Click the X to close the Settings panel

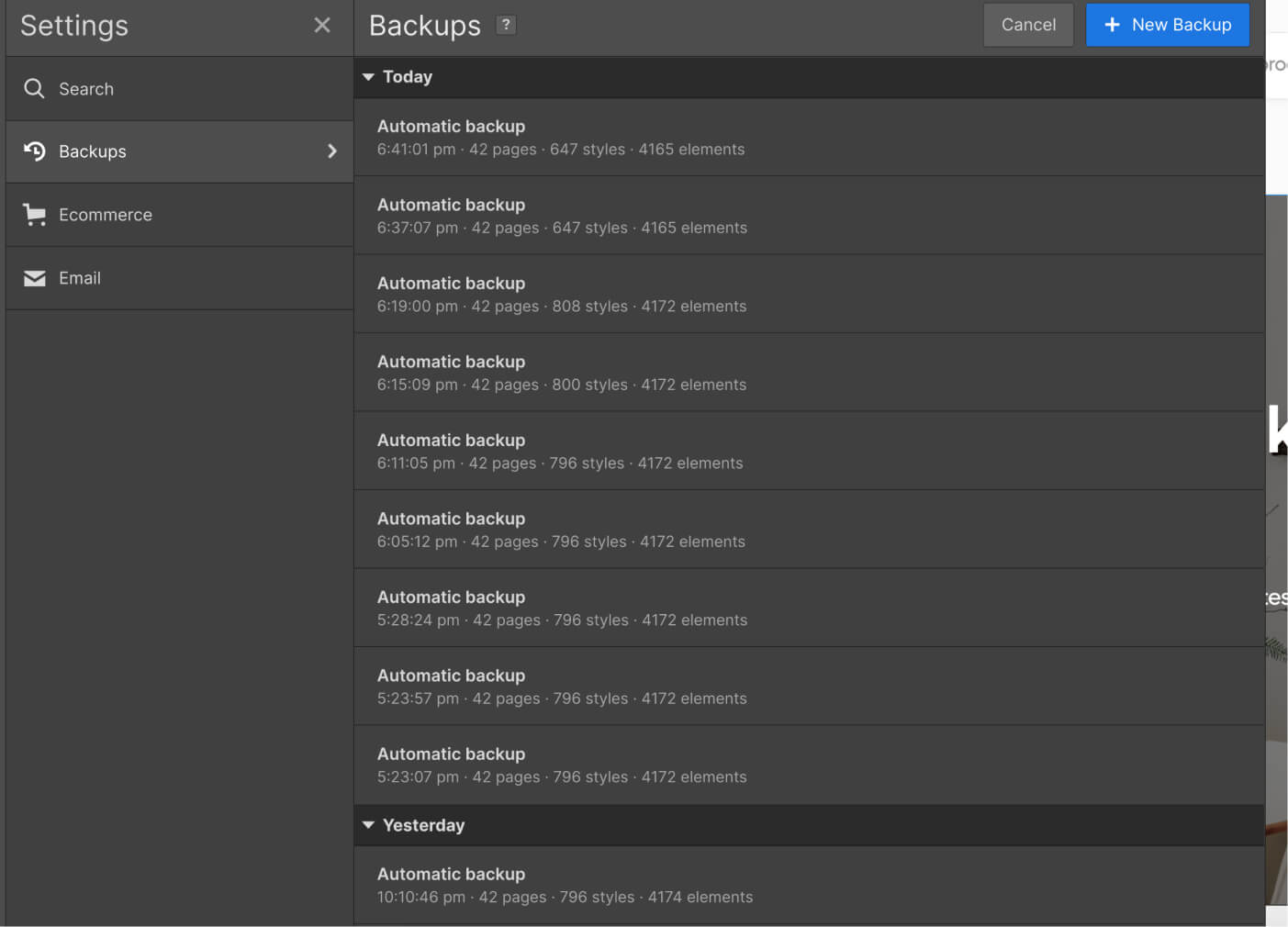pyautogui.click(x=322, y=25)
